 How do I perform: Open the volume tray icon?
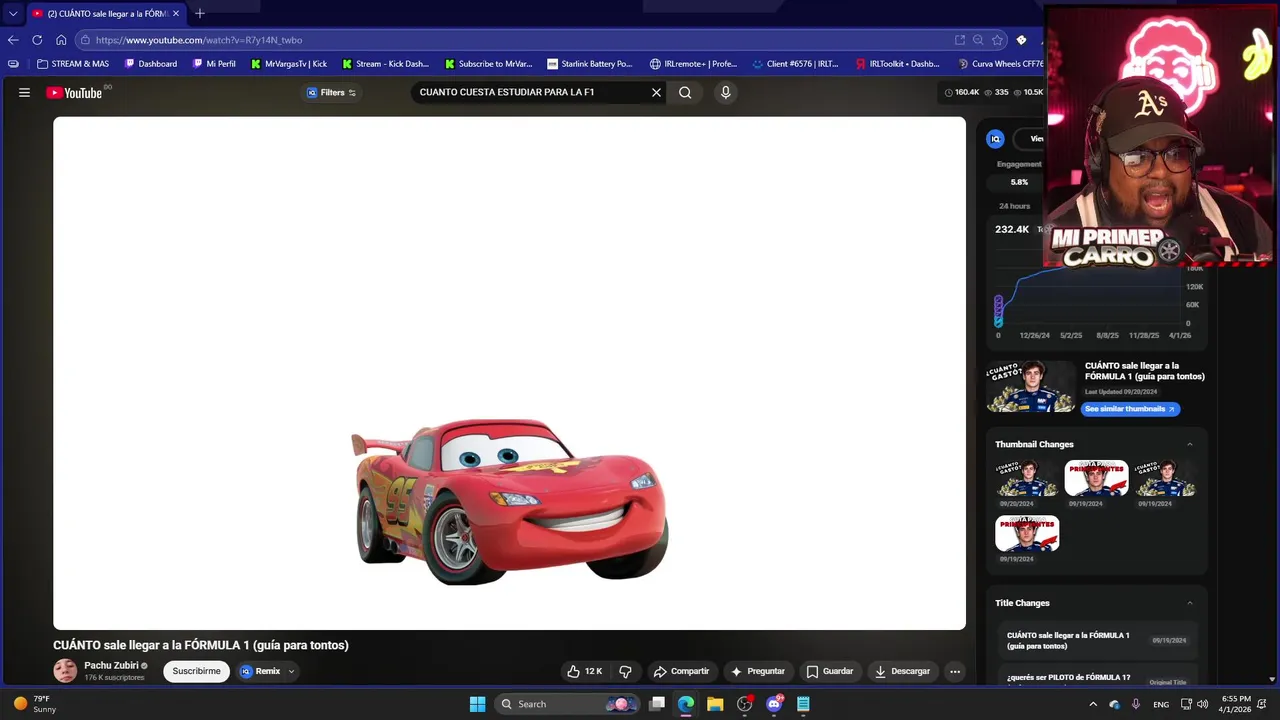(x=1202, y=704)
